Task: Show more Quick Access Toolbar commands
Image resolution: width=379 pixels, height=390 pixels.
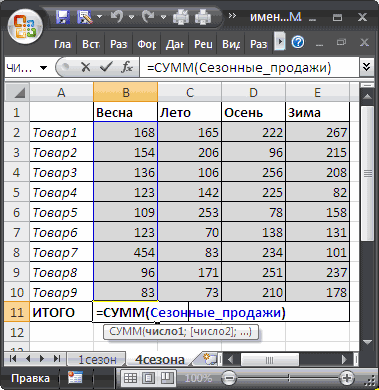Action: pyautogui.click(x=232, y=16)
